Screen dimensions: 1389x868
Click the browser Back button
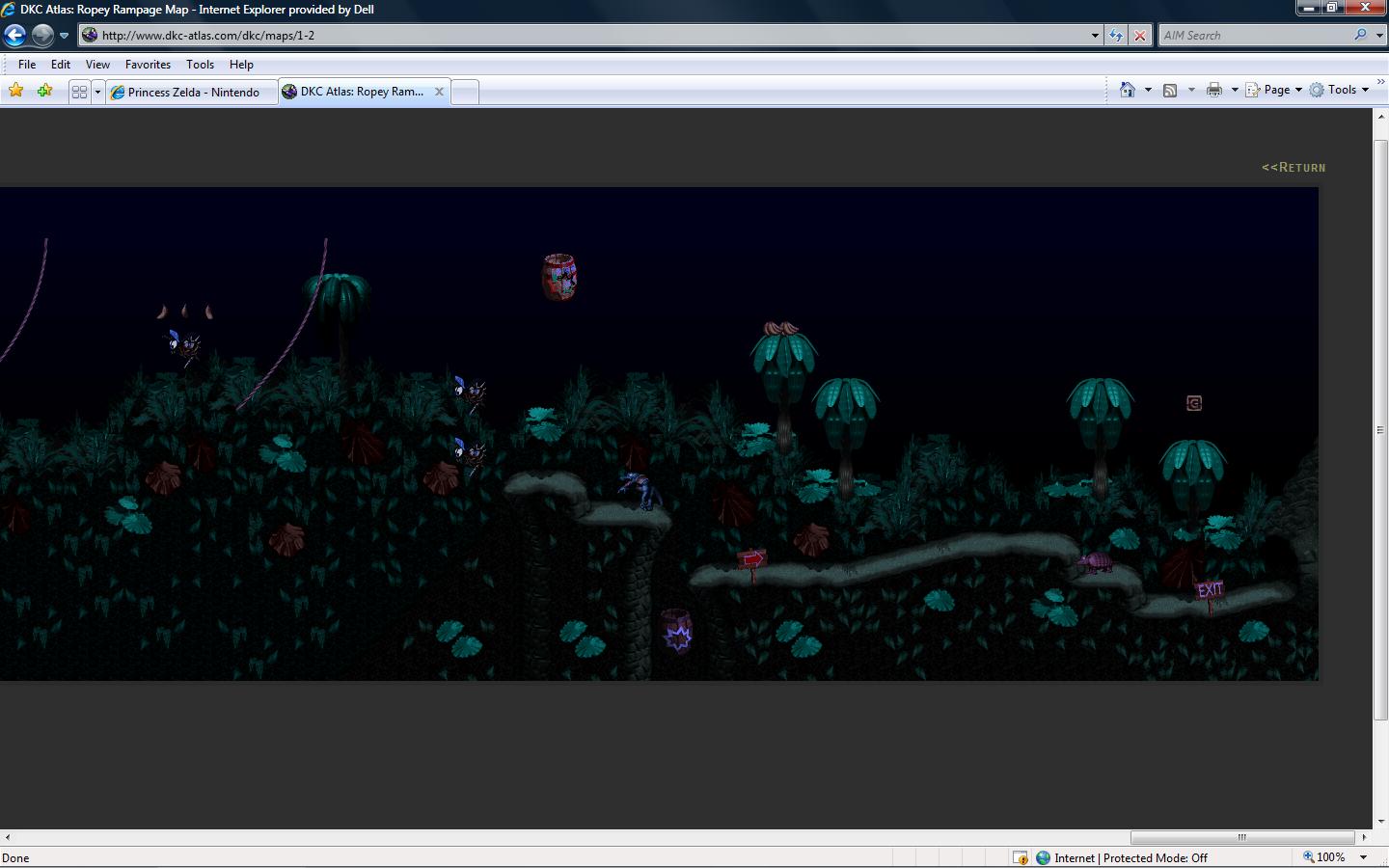coord(14,36)
